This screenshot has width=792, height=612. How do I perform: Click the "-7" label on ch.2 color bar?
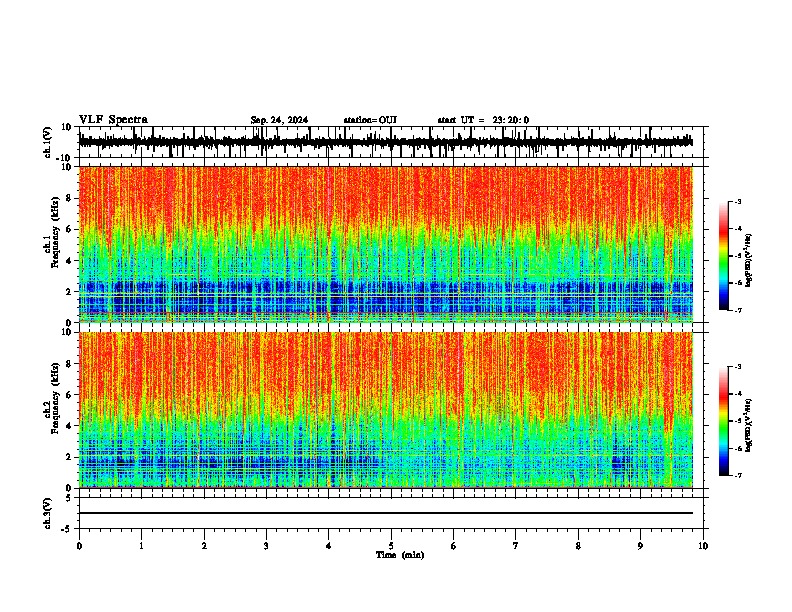737,475
